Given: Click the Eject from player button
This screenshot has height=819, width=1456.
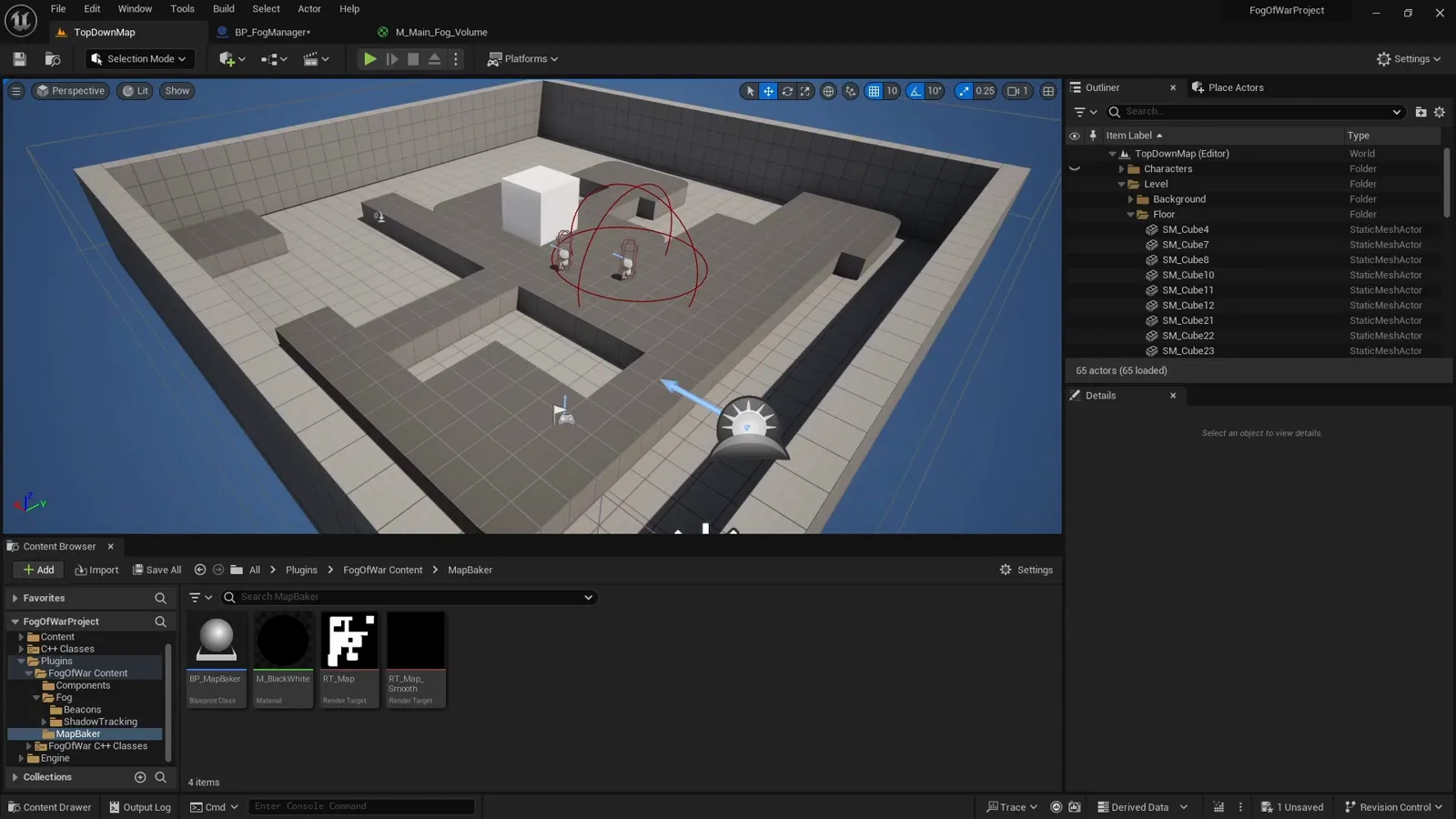Looking at the screenshot, I should (434, 59).
